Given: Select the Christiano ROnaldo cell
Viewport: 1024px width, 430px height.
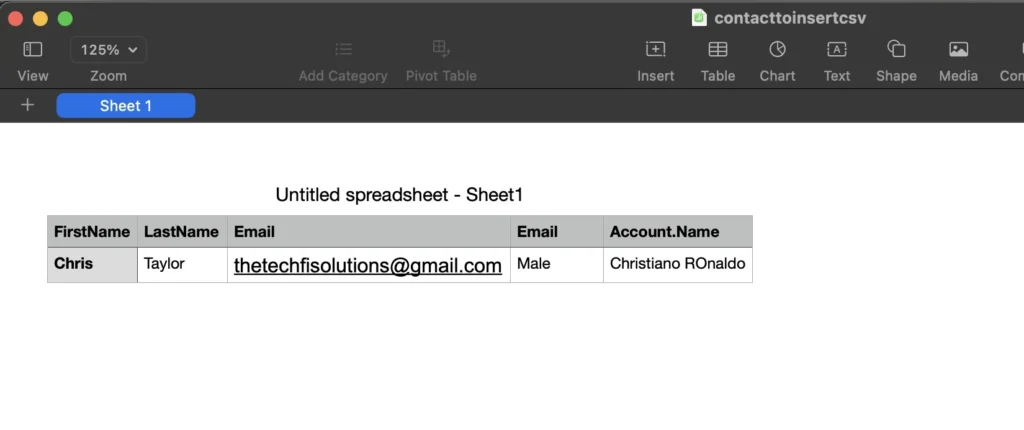Looking at the screenshot, I should tap(677, 265).
